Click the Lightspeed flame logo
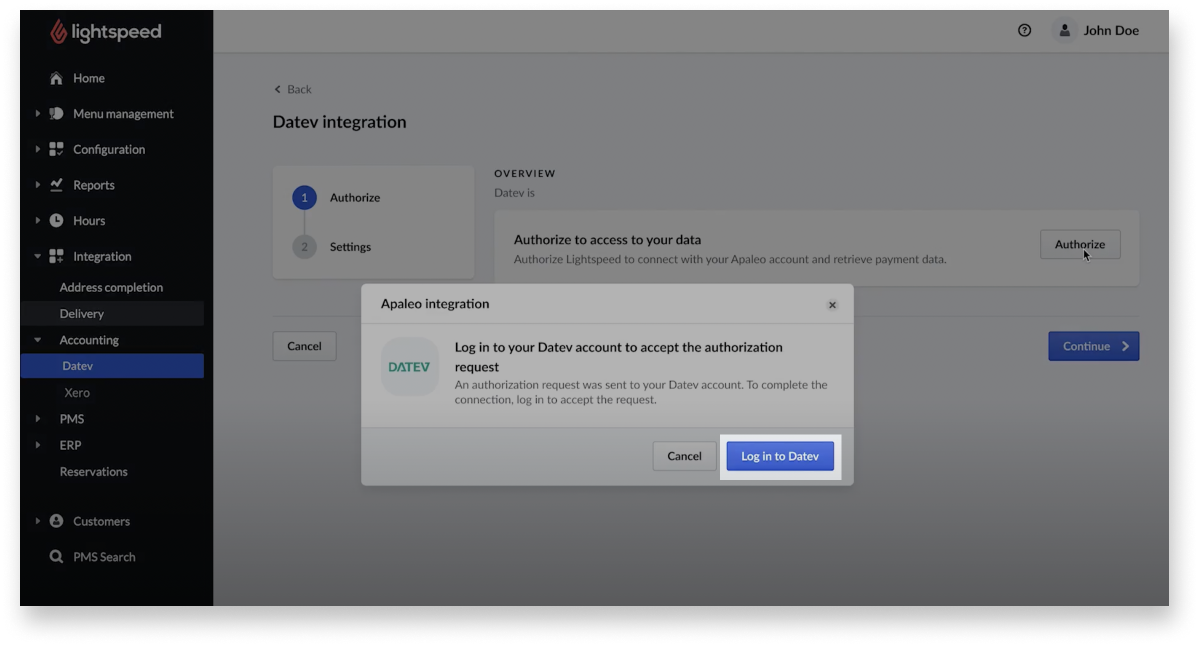The image size is (1199, 646). (58, 31)
